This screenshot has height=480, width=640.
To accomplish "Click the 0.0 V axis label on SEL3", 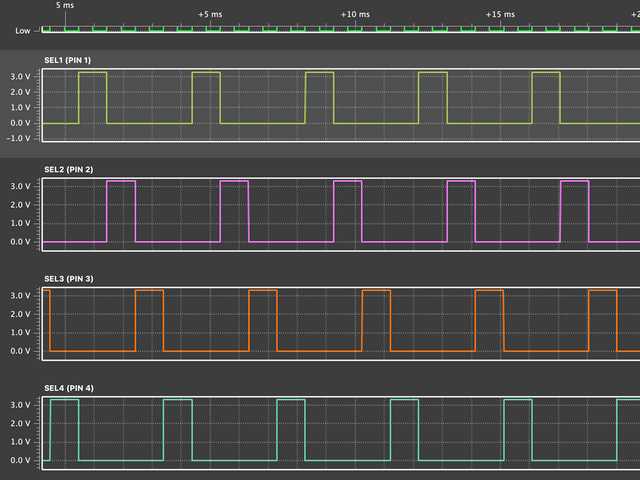I will tap(22, 351).
